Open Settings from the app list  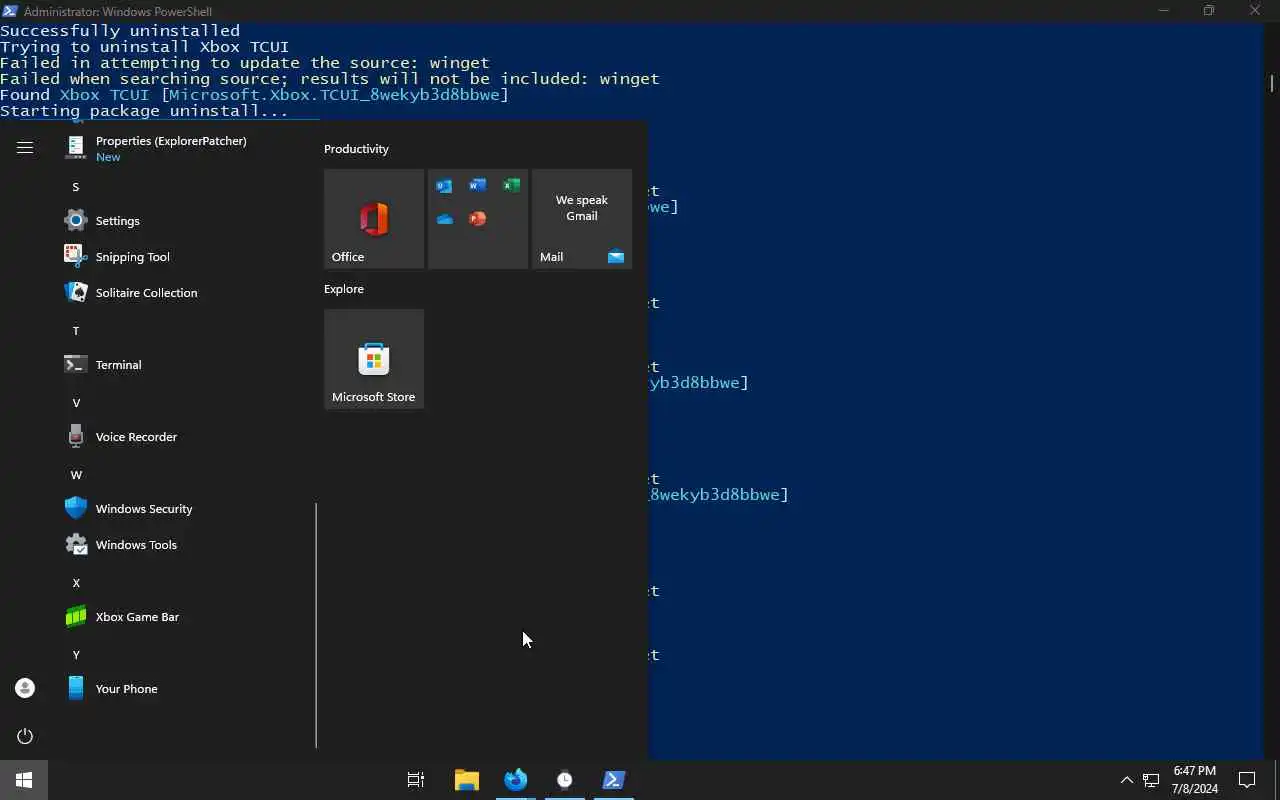pyautogui.click(x=185, y=221)
